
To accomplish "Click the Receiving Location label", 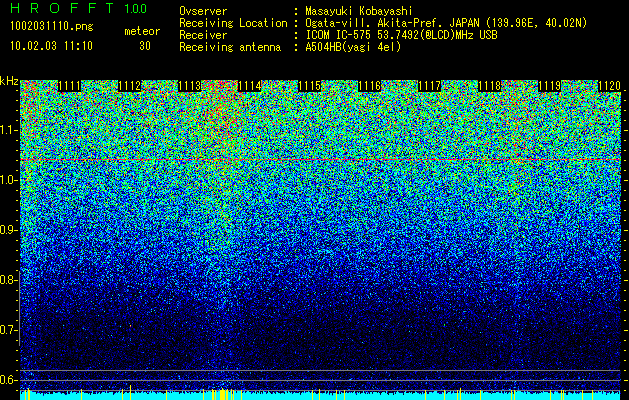I will pyautogui.click(x=233, y=23).
